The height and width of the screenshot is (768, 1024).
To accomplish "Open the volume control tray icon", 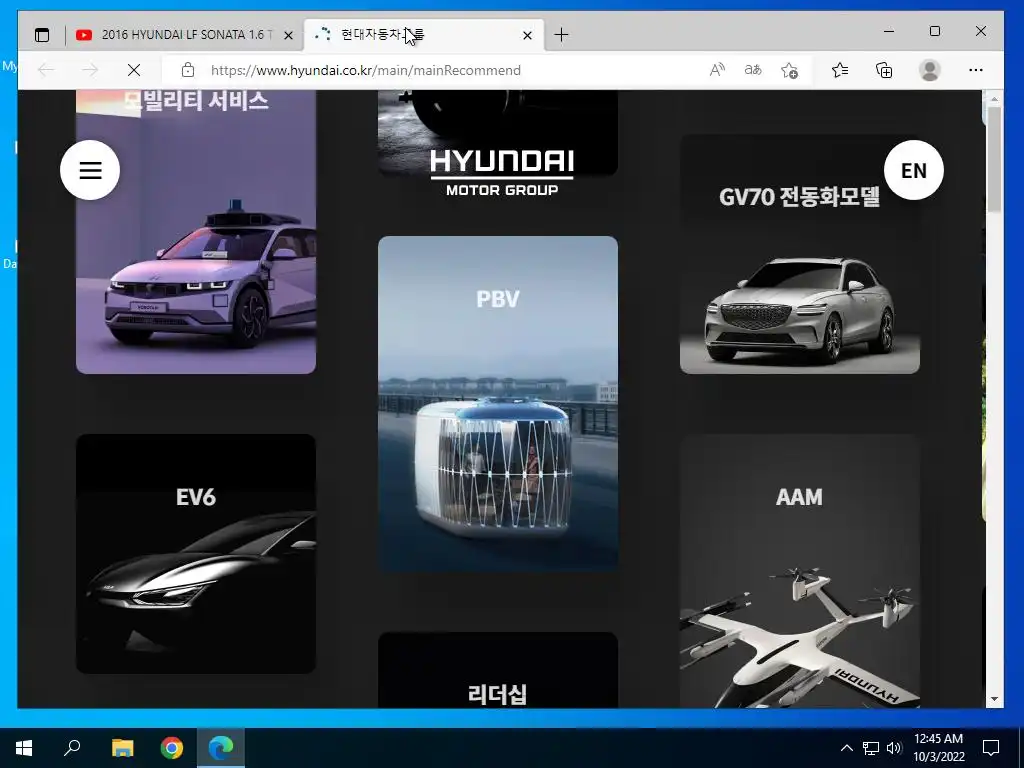I will [x=894, y=748].
